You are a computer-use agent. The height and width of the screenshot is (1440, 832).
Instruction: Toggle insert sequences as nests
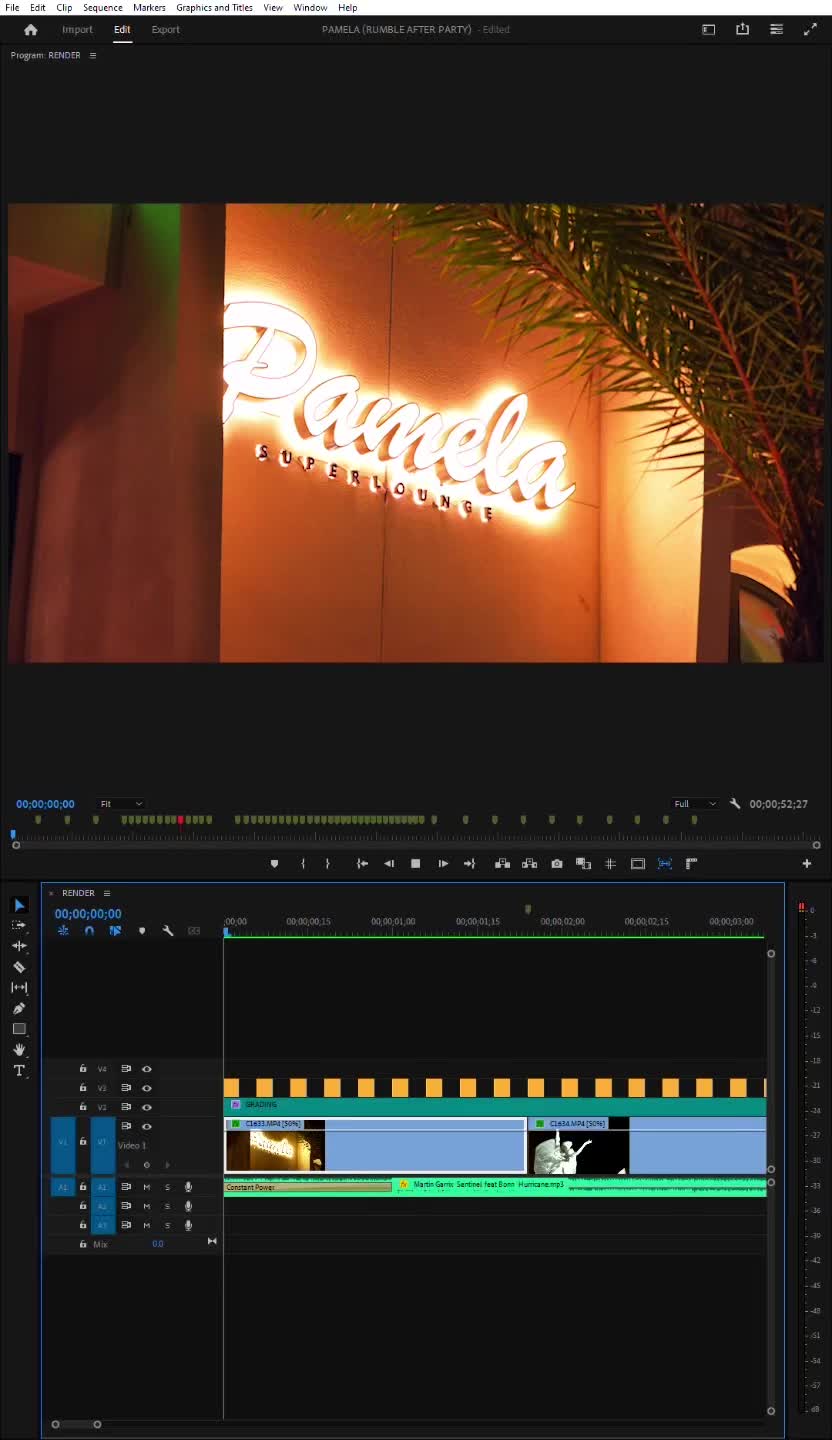(x=63, y=931)
